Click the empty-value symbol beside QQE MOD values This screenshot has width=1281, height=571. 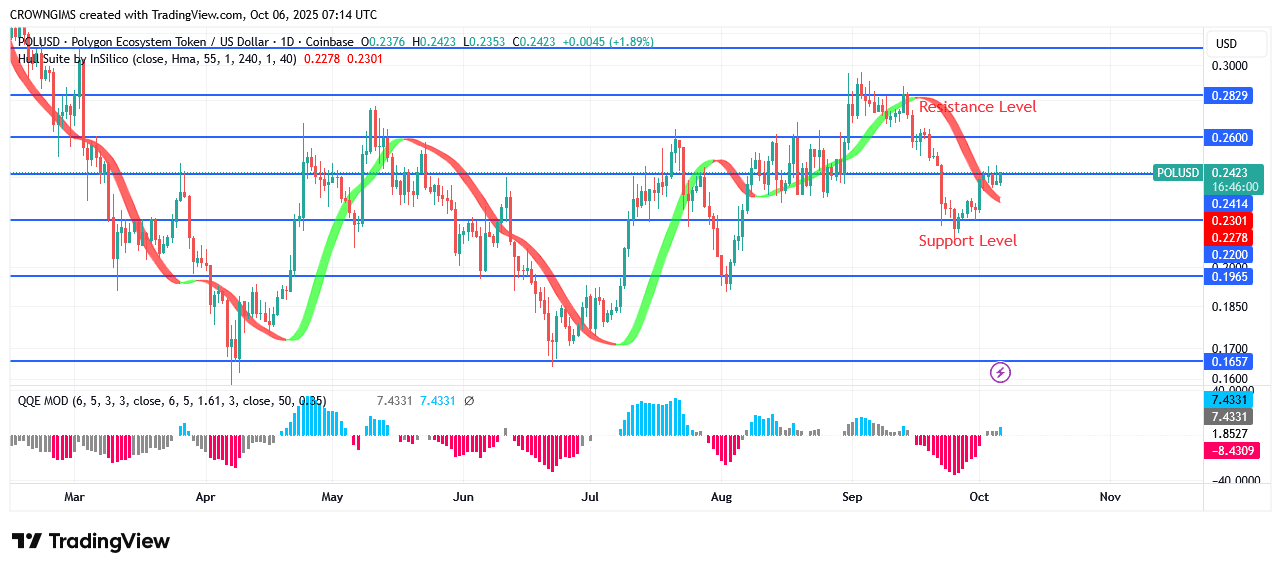(469, 401)
